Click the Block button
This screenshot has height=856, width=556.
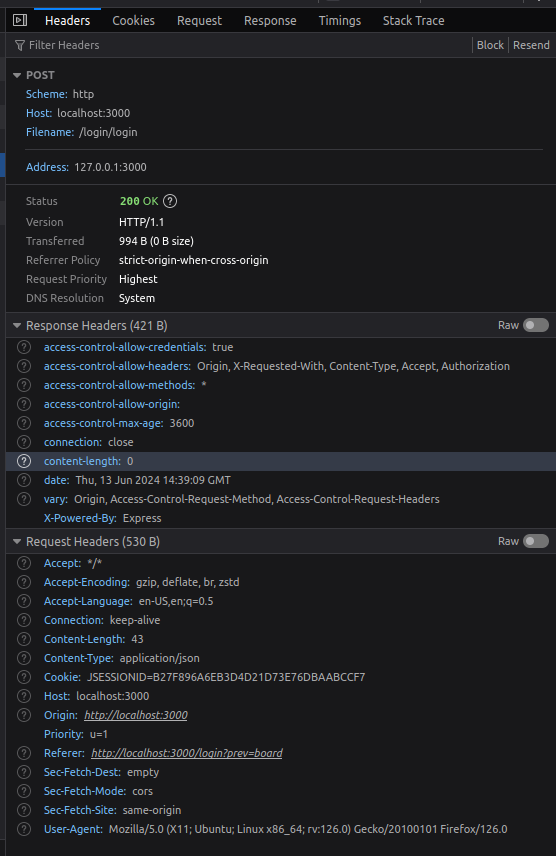click(x=490, y=45)
